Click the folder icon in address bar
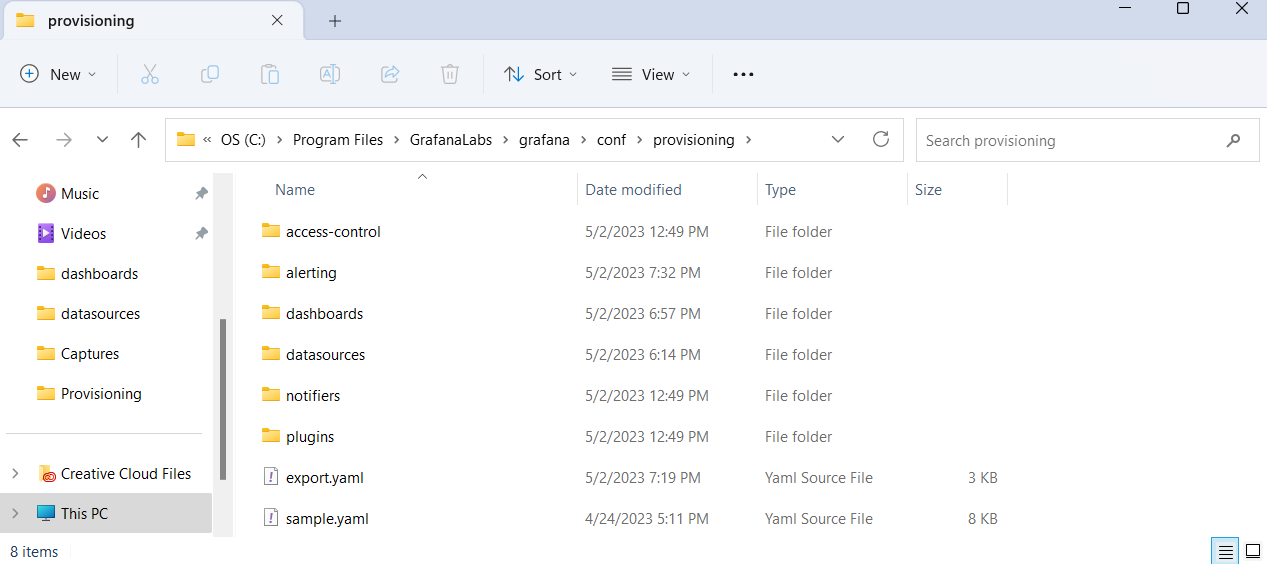 [185, 140]
